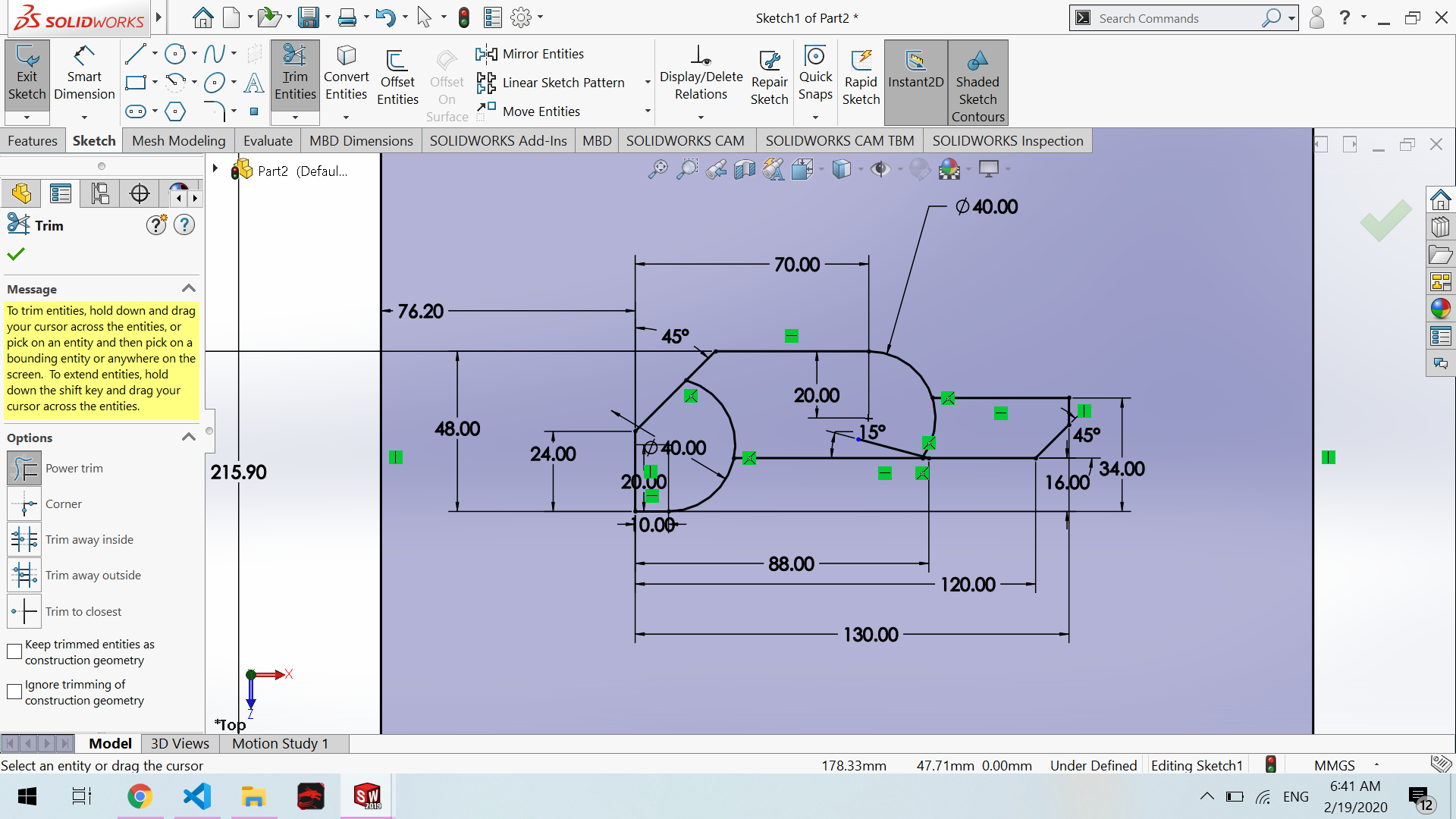
Task: Click the Smart Dimension tool
Action: (84, 76)
